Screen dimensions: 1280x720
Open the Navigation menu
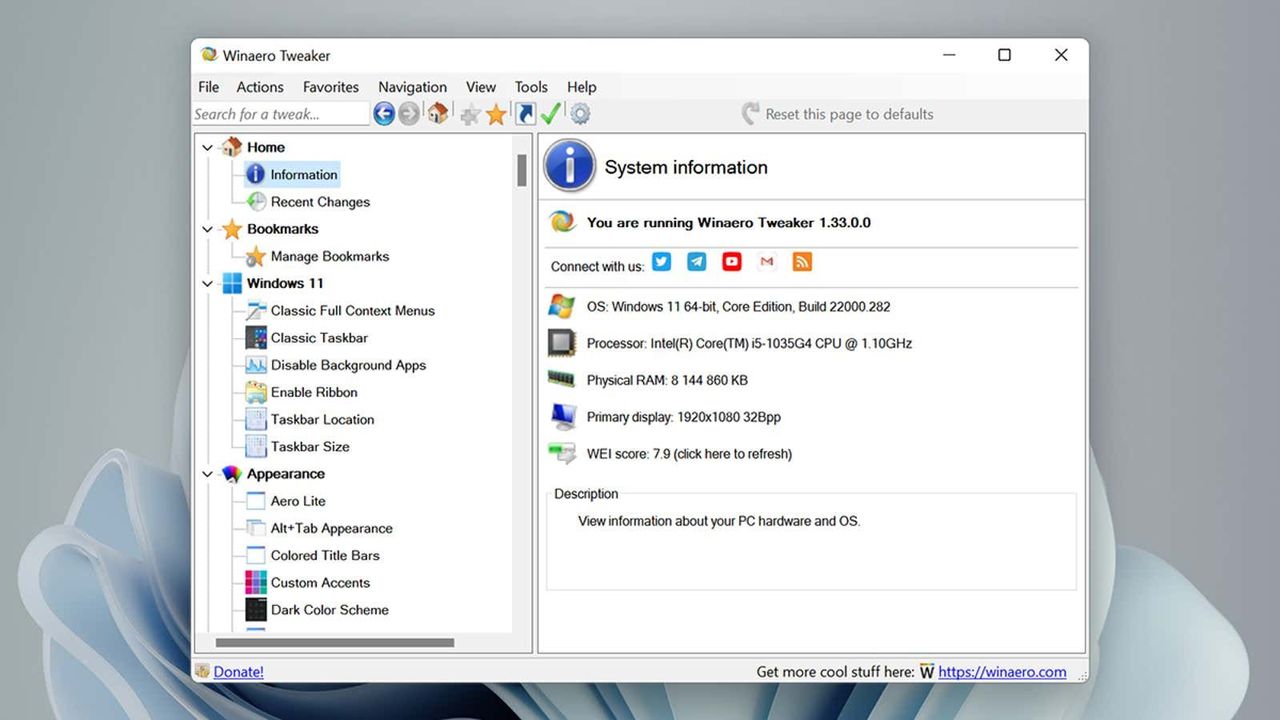tap(412, 87)
